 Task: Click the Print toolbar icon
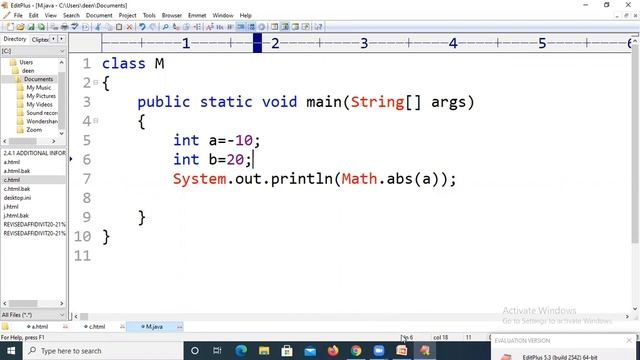(64, 27)
